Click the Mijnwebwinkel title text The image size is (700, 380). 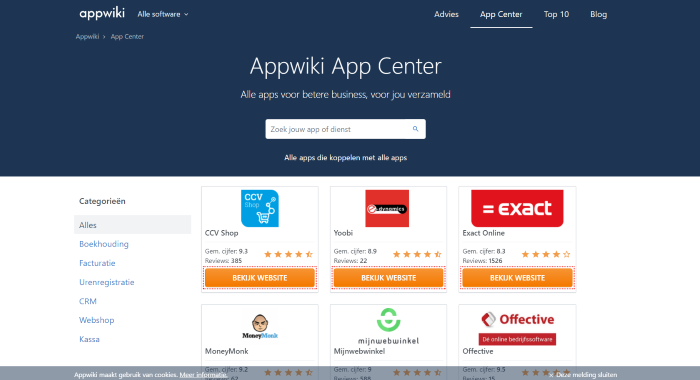point(359,351)
